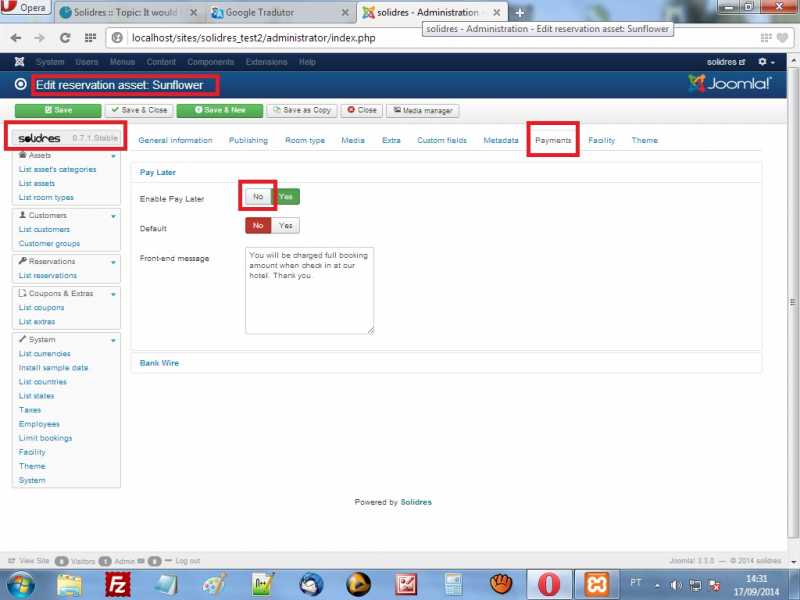The image size is (800, 600).
Task: Switch to the Room type tab
Action: click(305, 140)
